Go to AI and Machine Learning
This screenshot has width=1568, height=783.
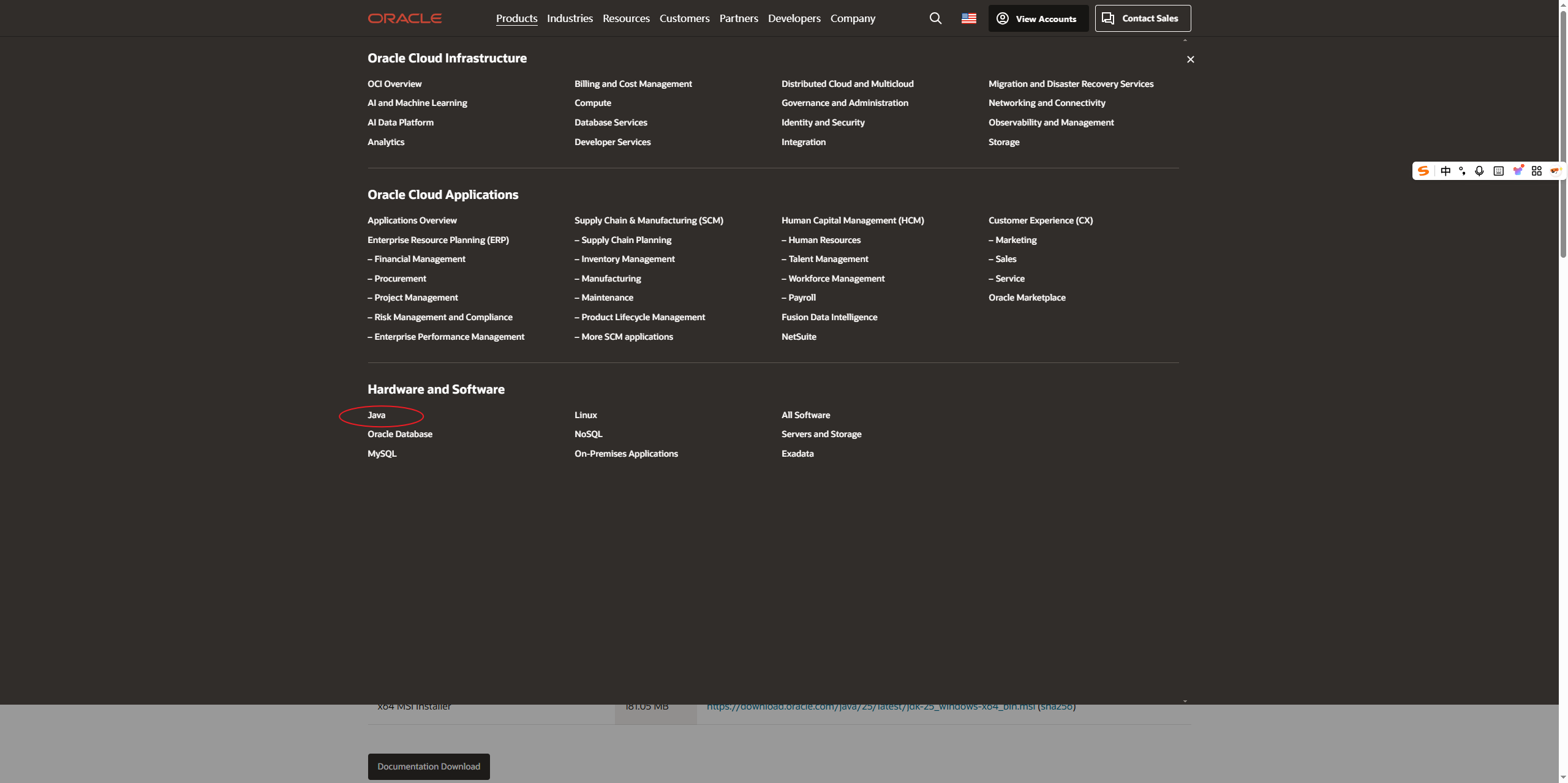pyautogui.click(x=417, y=103)
